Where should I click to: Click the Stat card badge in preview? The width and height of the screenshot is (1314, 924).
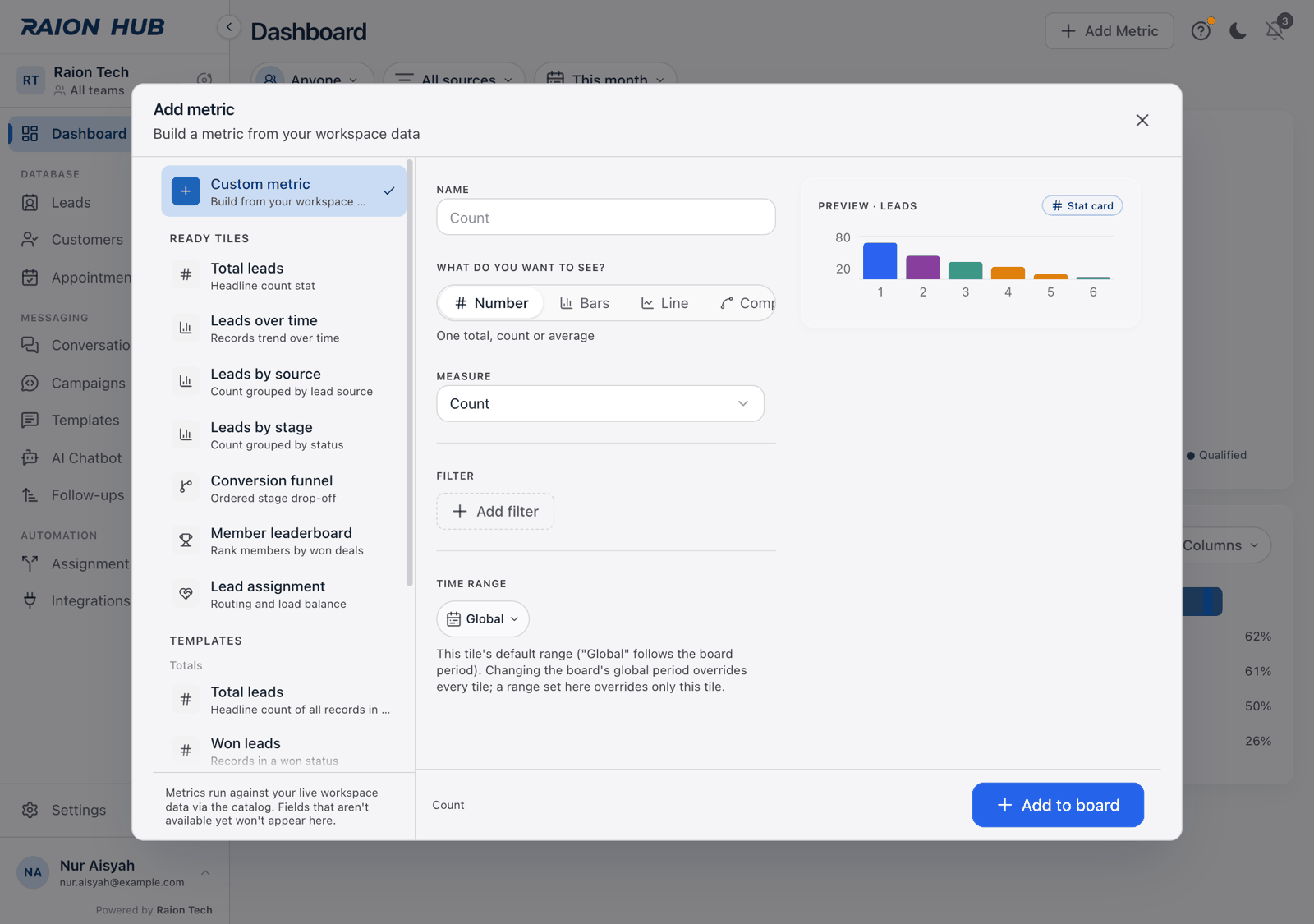pos(1082,206)
